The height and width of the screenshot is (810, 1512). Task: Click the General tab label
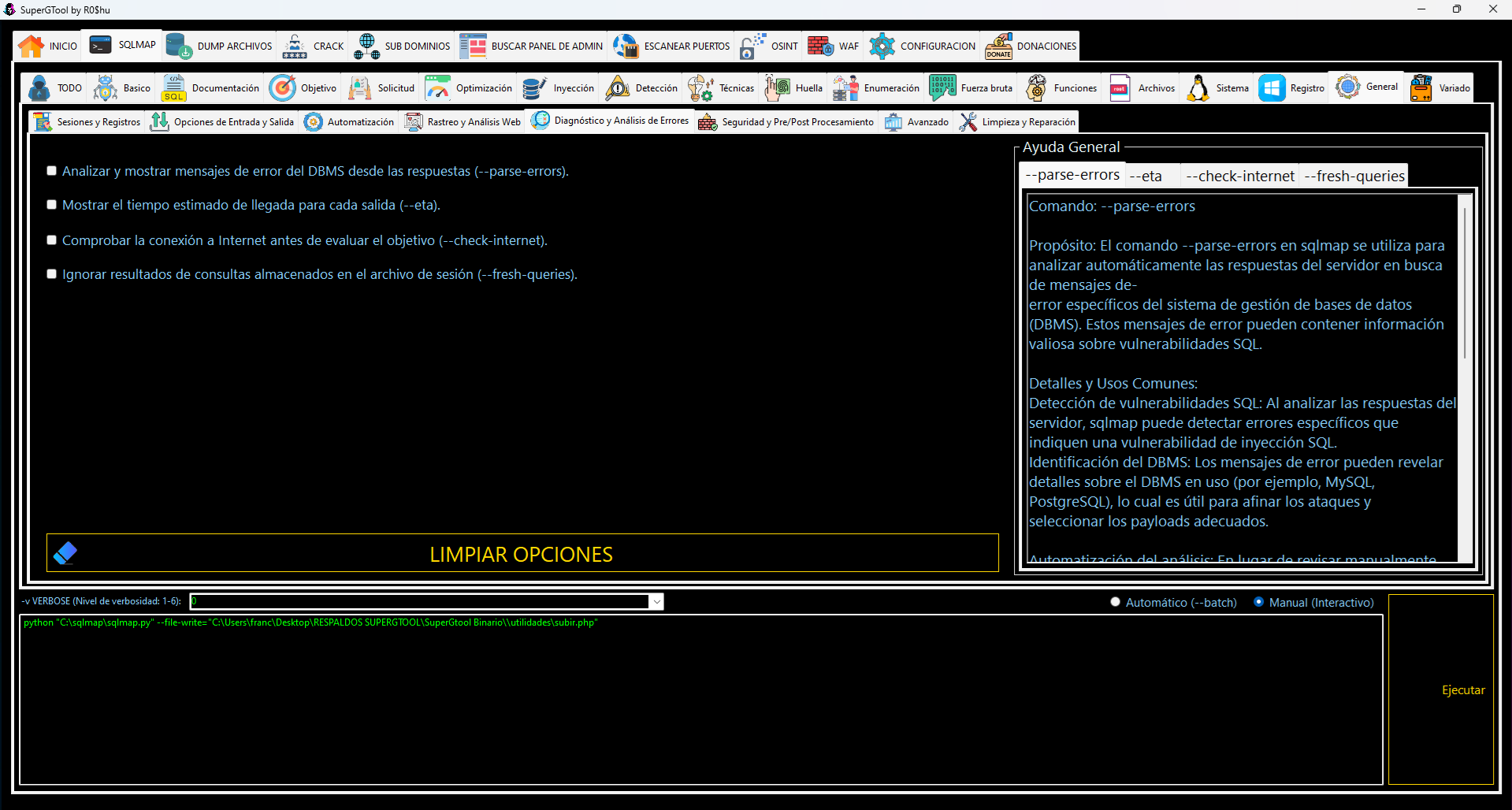(1382, 87)
